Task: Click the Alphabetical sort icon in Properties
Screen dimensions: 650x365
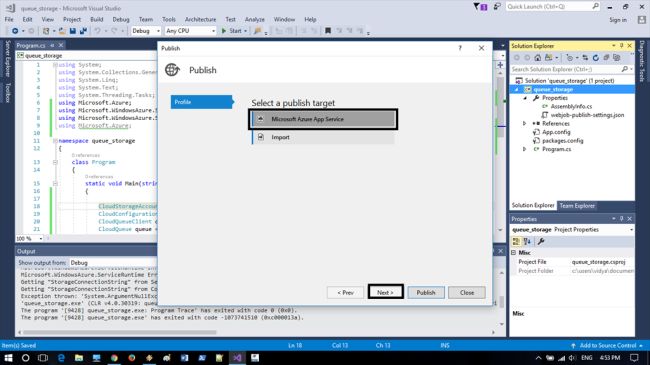Action: pyautogui.click(x=527, y=241)
